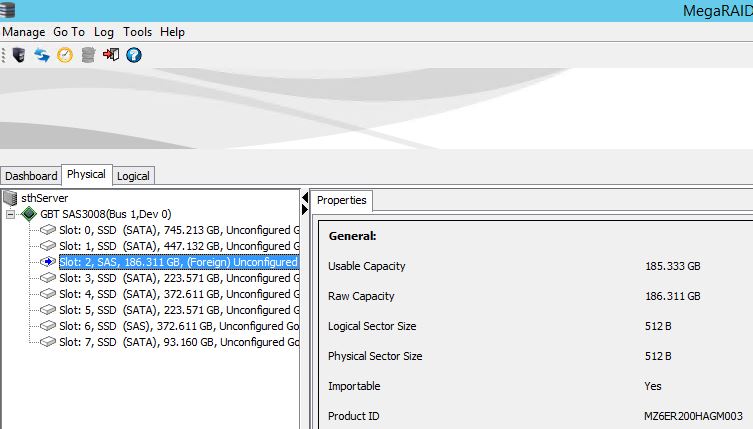The height and width of the screenshot is (429, 753).
Task: Select GBT SAS3008(Bus 1,Dev 0) controller
Action: click(106, 214)
